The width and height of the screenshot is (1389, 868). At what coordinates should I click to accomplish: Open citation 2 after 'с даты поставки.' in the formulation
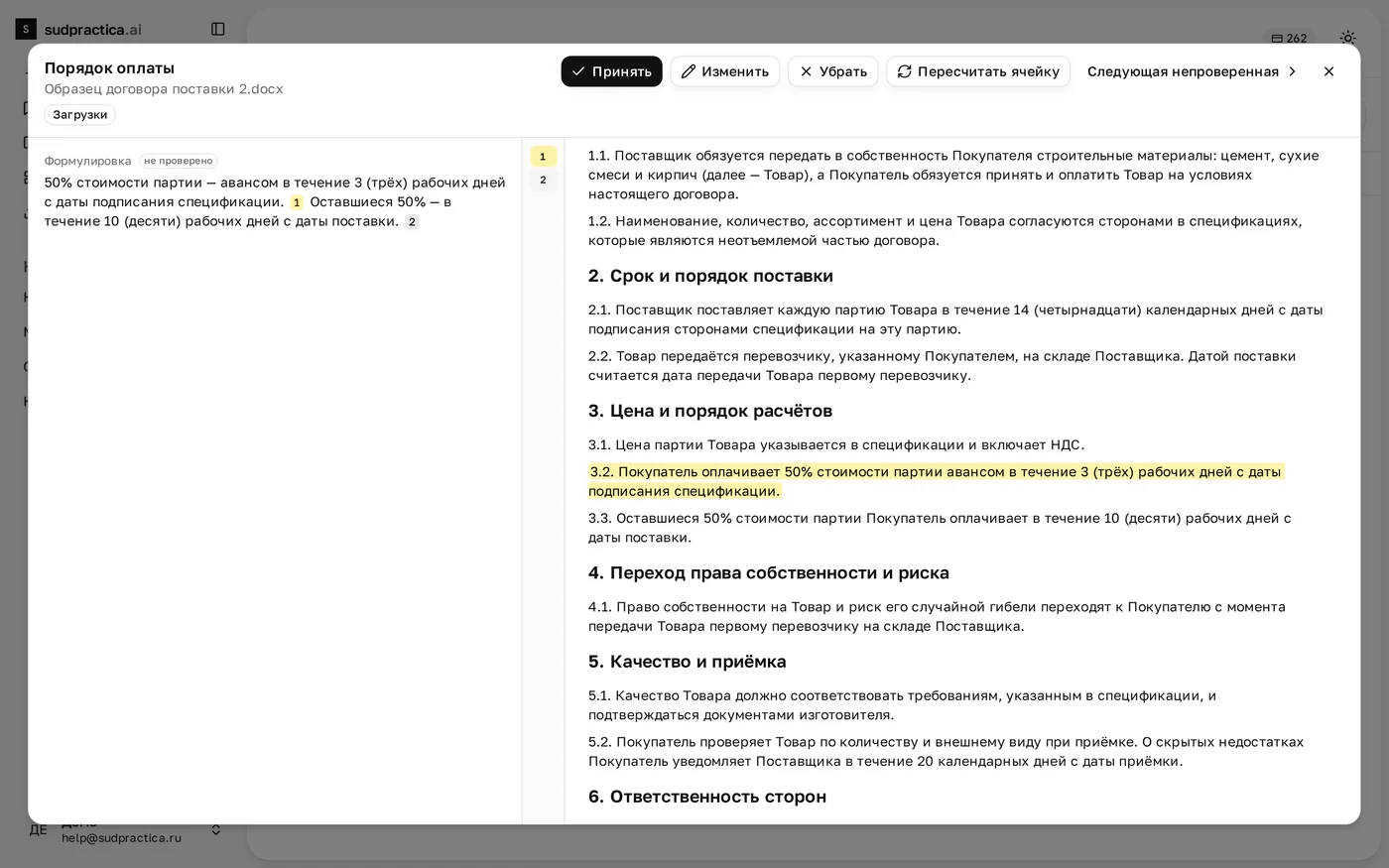[x=412, y=222]
